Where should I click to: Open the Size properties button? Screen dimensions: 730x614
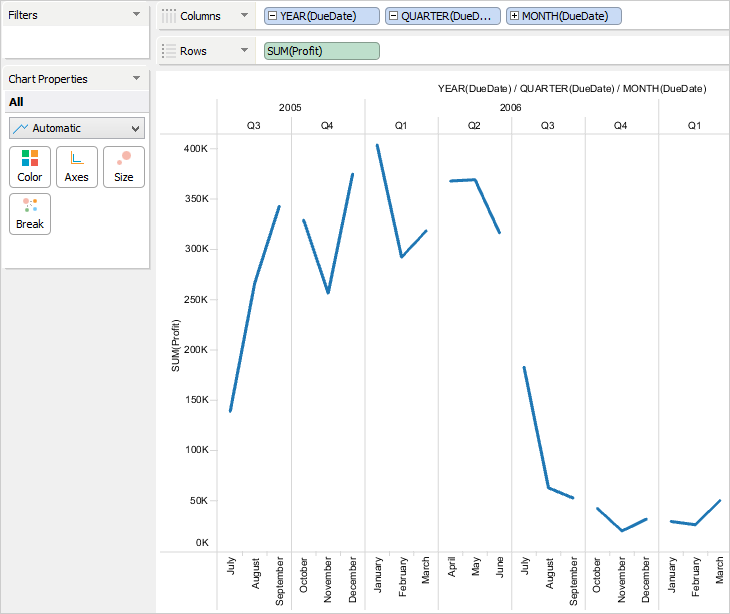[x=124, y=167]
